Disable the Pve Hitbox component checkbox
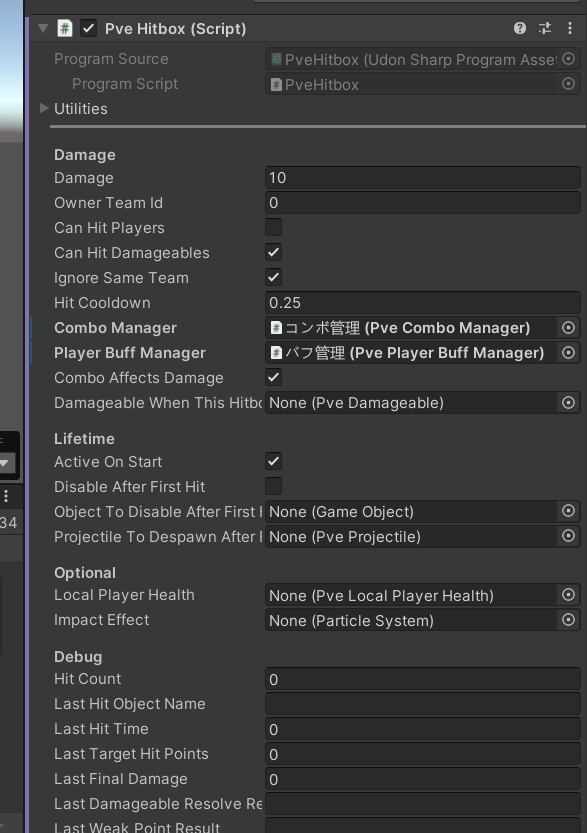587x833 pixels. point(89,29)
